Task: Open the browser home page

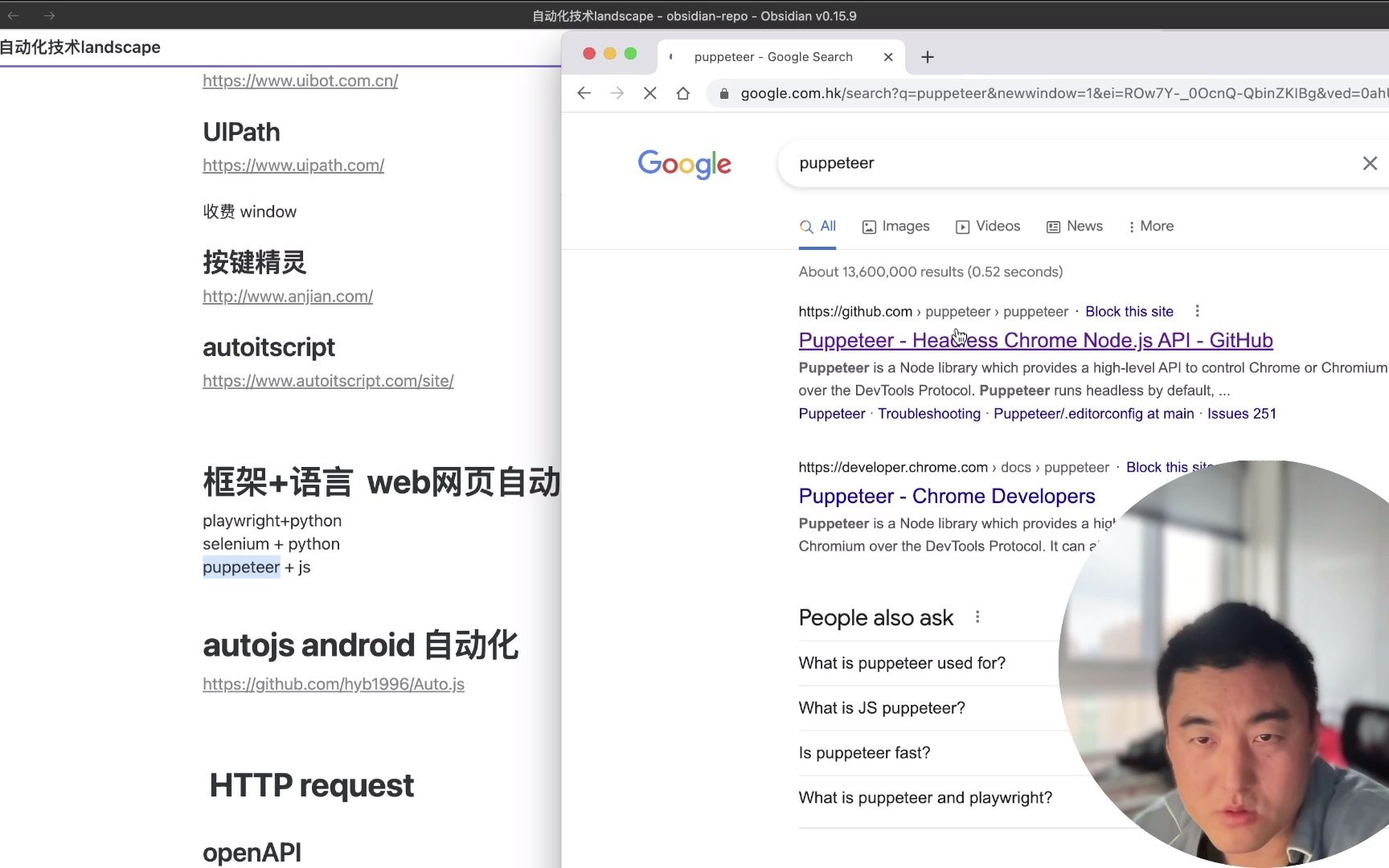Action: (683, 93)
